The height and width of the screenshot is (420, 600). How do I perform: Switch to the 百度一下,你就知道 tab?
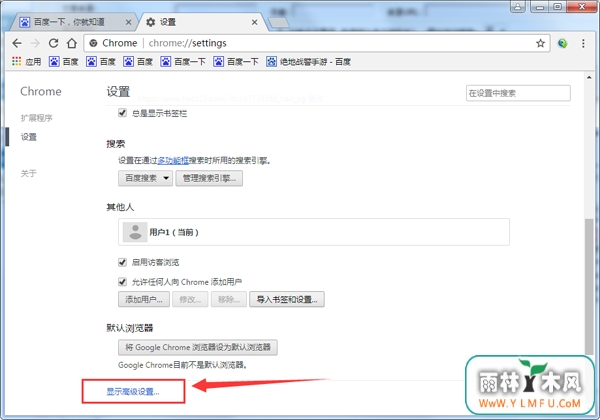pyautogui.click(x=73, y=22)
